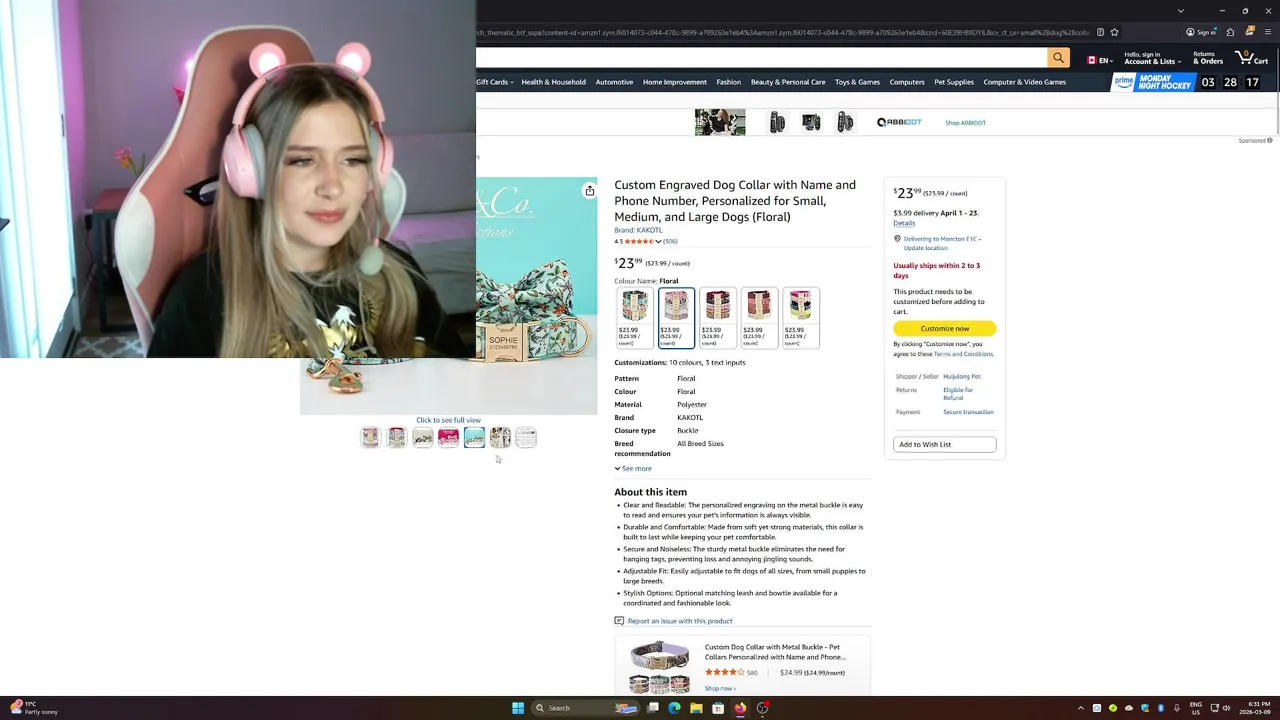
Task: Select the fifth yellow-pink collar swatch
Action: tap(800, 318)
